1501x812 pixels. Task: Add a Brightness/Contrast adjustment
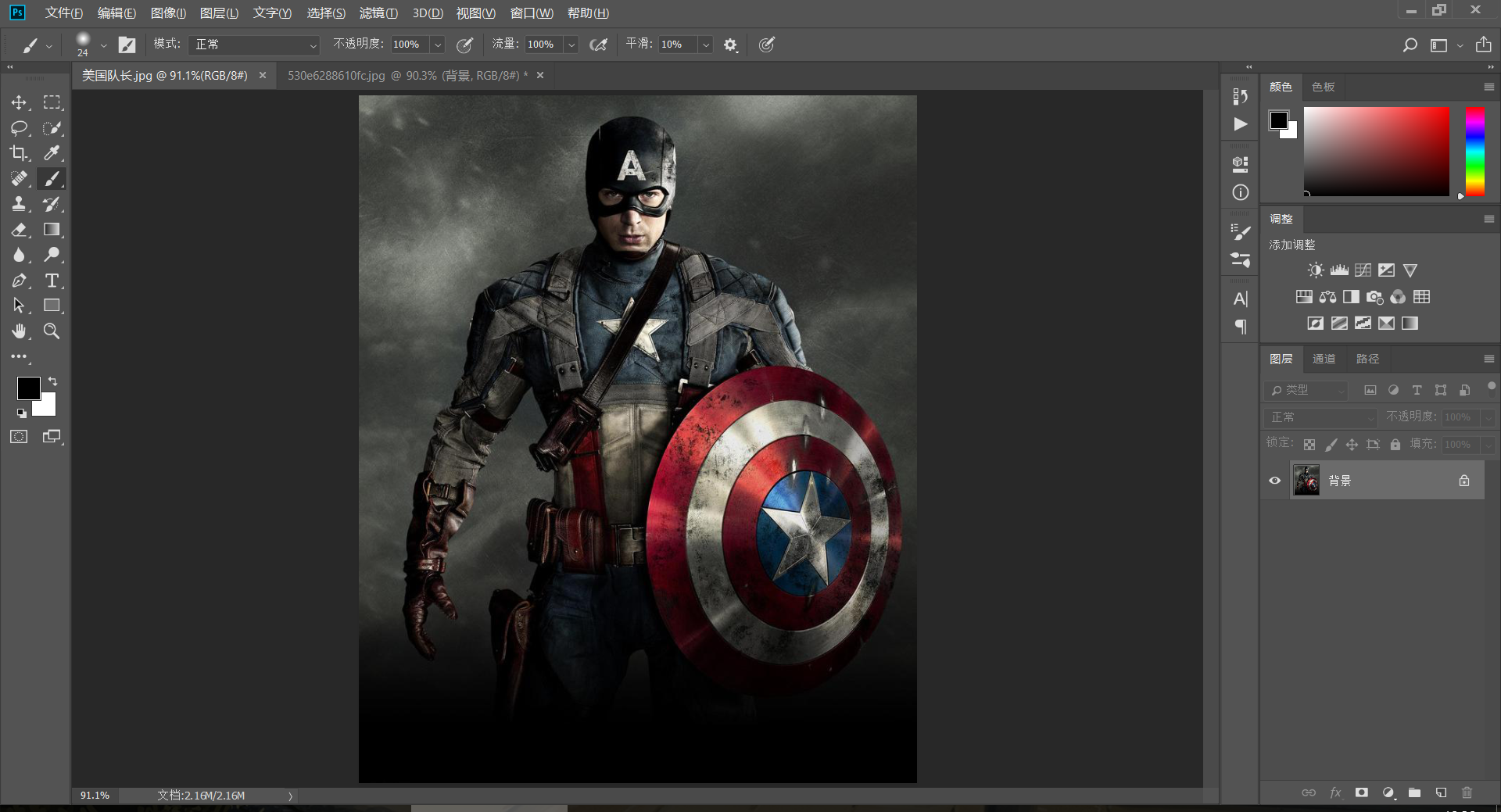[x=1316, y=270]
